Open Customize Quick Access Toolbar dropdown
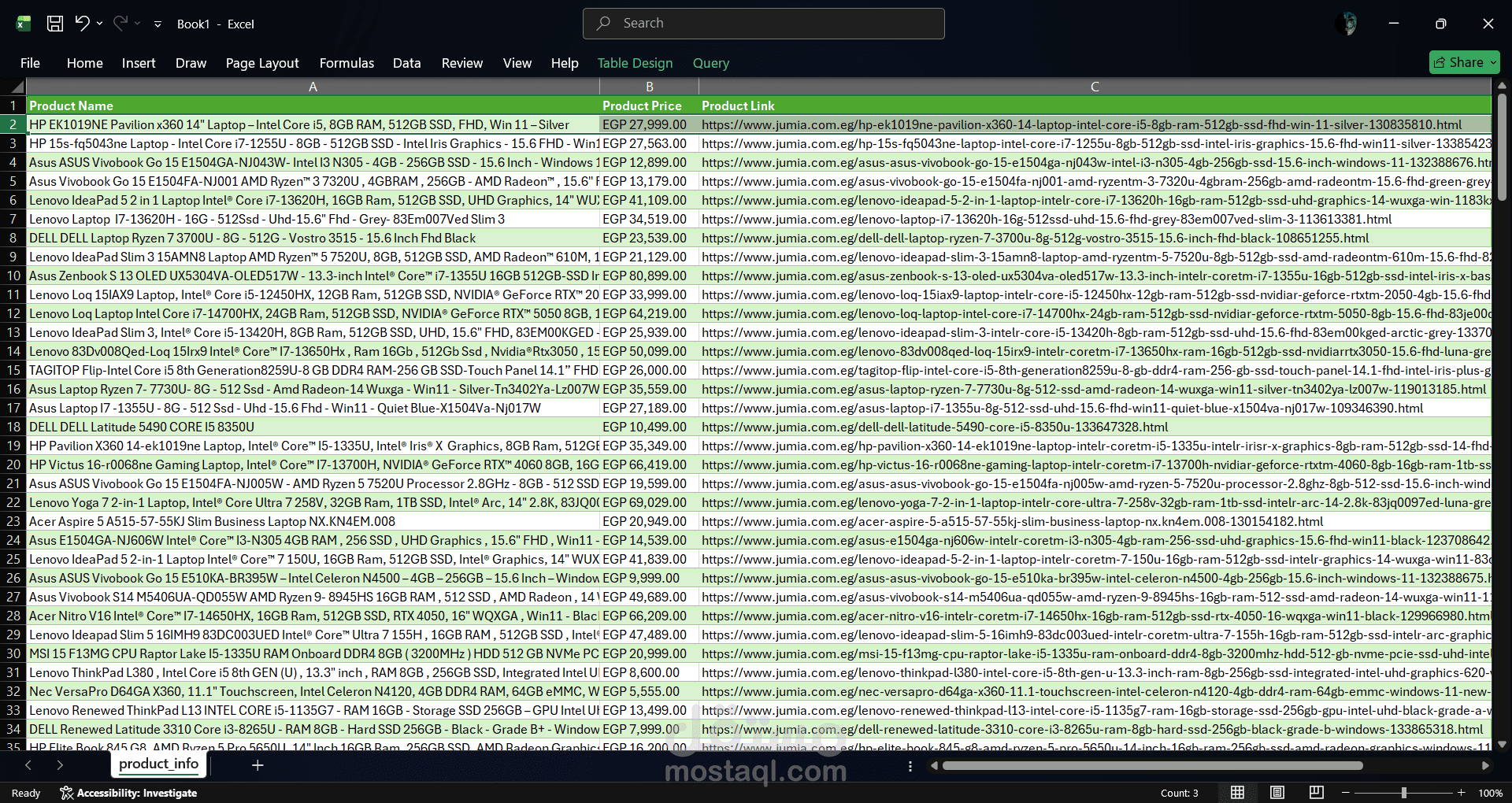Viewport: 1512px width, 803px height. (157, 24)
